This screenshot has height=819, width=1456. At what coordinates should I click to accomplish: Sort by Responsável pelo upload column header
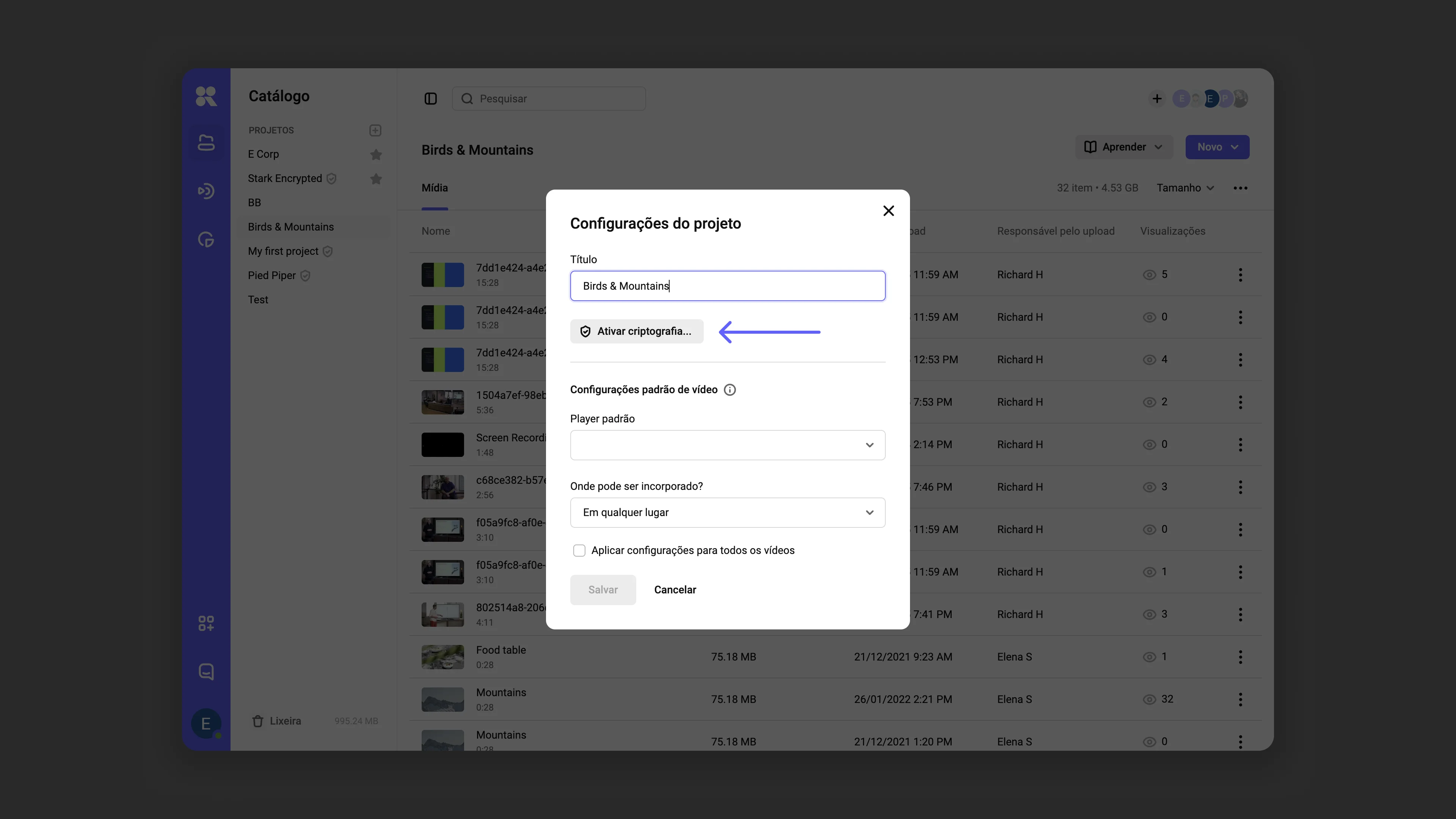tap(1055, 231)
